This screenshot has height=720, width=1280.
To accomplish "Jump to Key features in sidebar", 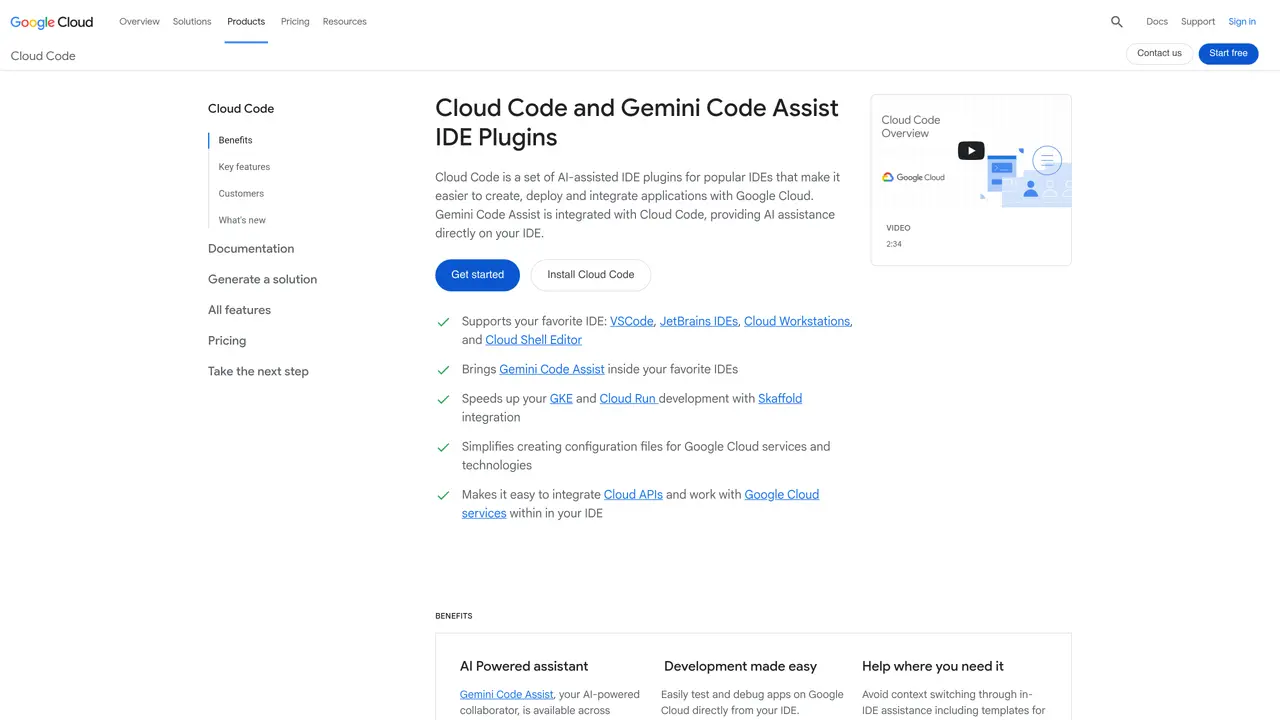I will click(x=245, y=167).
